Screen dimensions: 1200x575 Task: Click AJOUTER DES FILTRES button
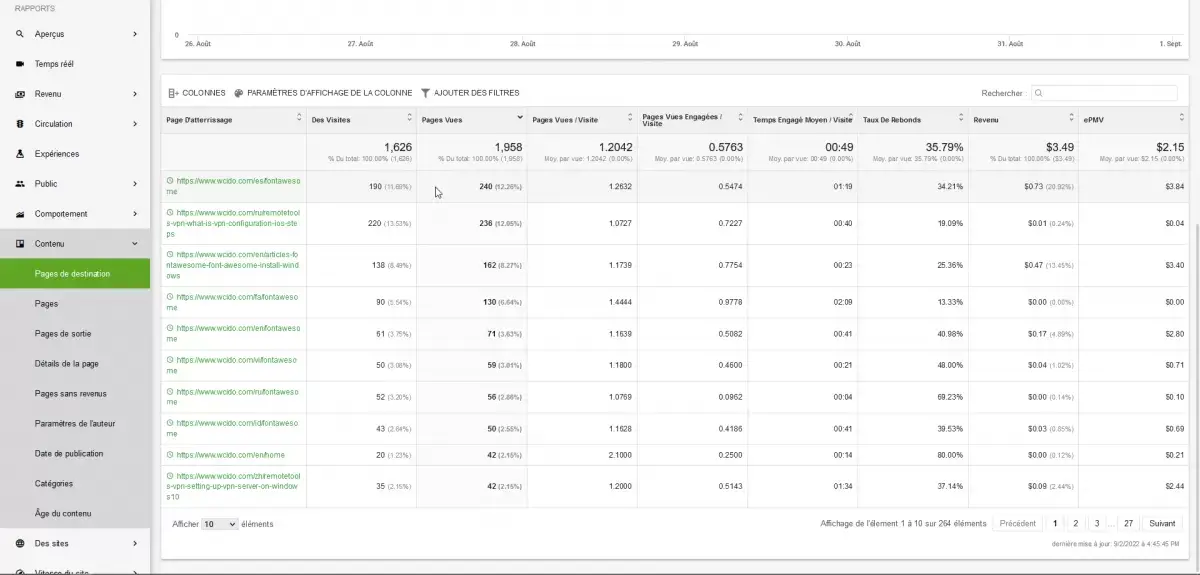tap(470, 93)
